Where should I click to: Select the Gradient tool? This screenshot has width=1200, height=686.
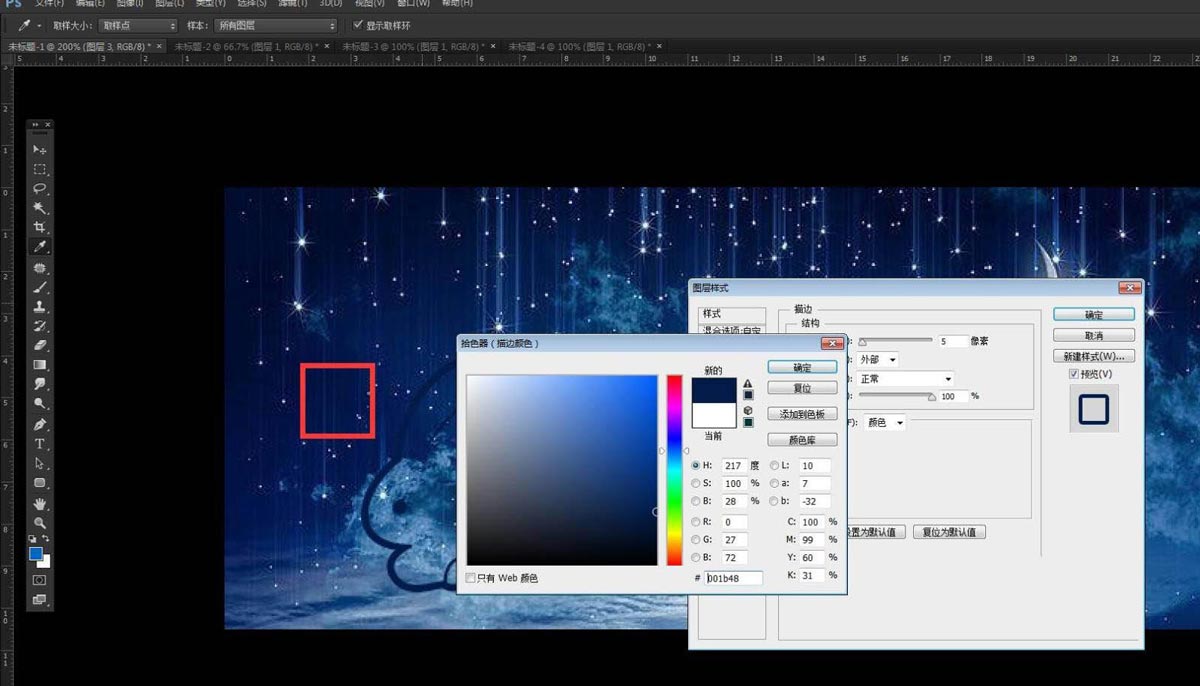pyautogui.click(x=40, y=365)
